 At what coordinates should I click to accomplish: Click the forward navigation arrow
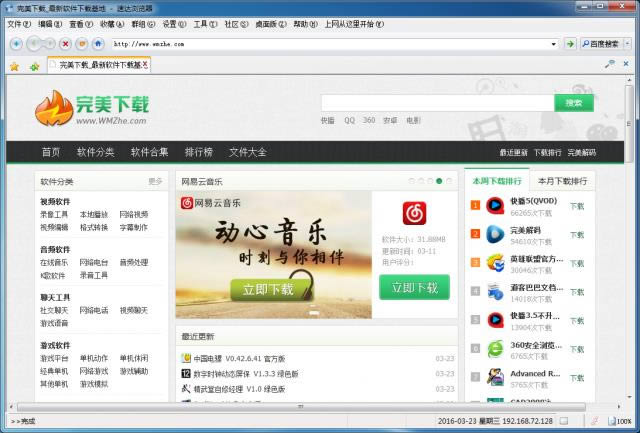point(49,44)
